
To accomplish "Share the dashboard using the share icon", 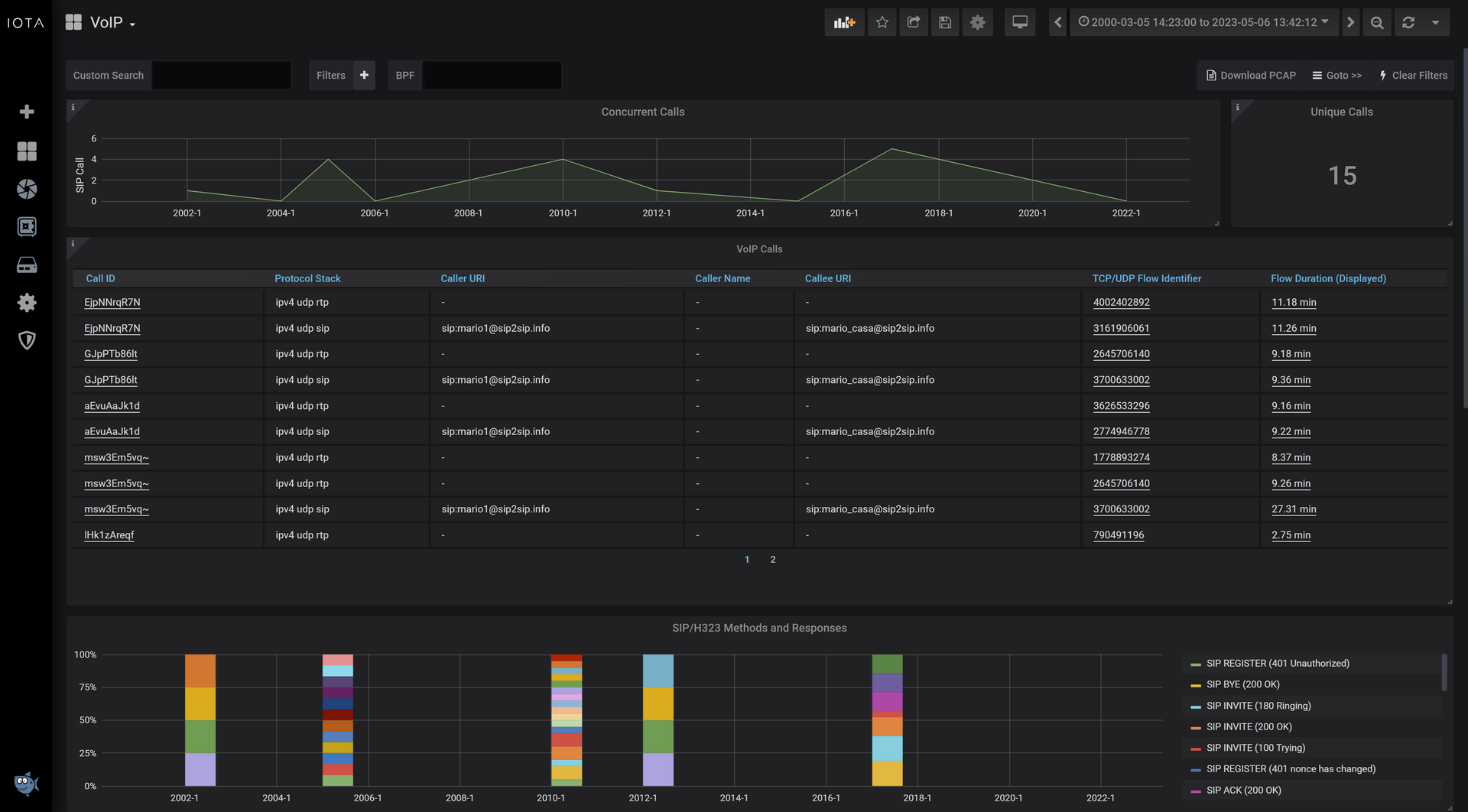I will 913,22.
